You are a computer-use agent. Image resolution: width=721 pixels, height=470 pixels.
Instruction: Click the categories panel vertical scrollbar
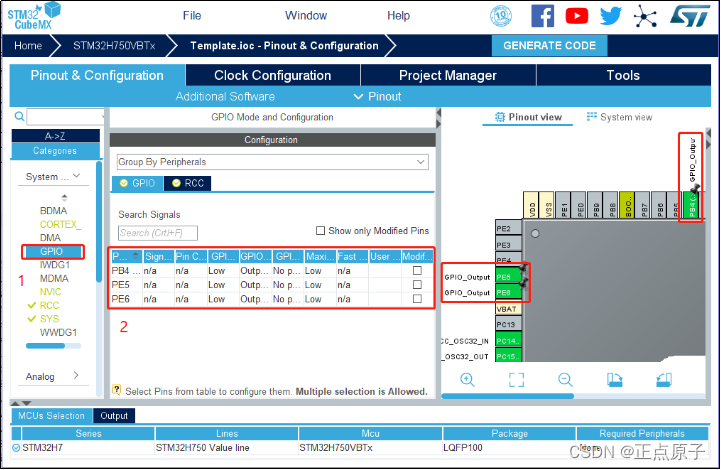pyautogui.click(x=98, y=222)
